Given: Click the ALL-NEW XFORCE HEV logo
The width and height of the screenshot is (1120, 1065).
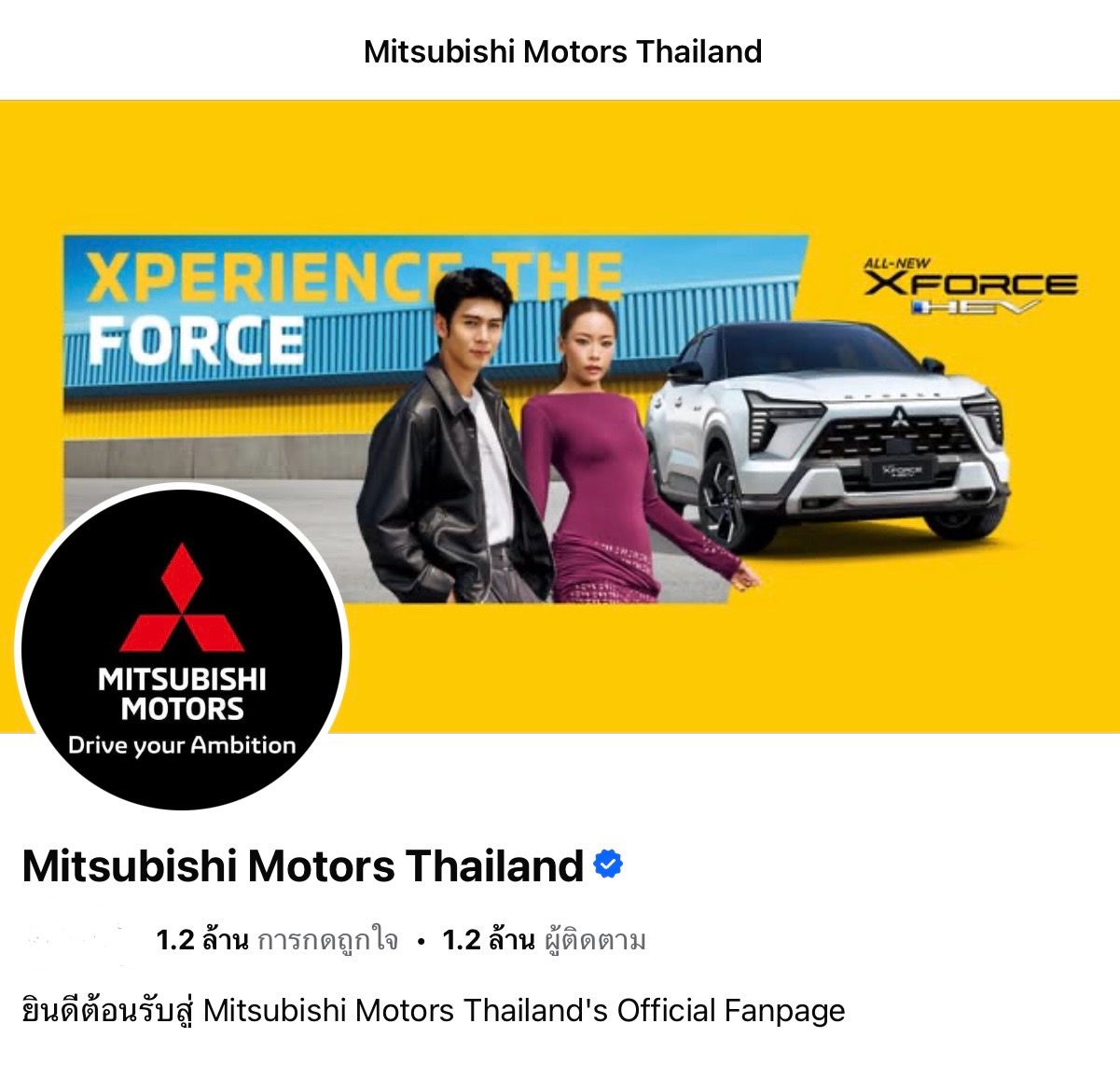Looking at the screenshot, I should point(970,284).
